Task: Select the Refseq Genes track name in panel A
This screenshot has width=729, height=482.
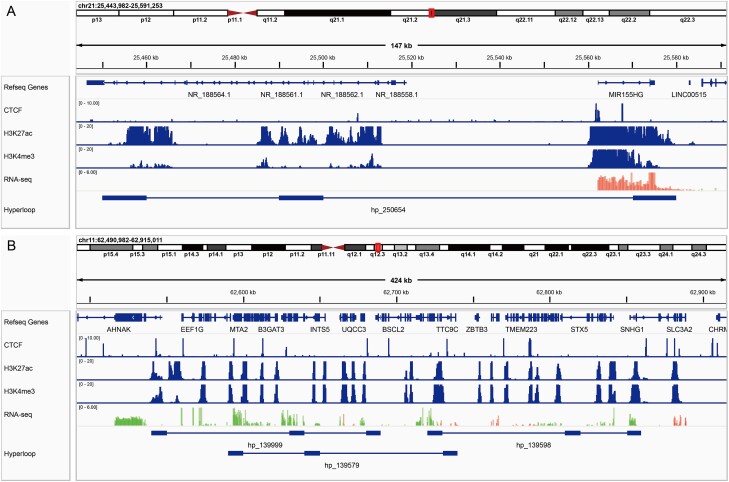Action: tap(26, 87)
